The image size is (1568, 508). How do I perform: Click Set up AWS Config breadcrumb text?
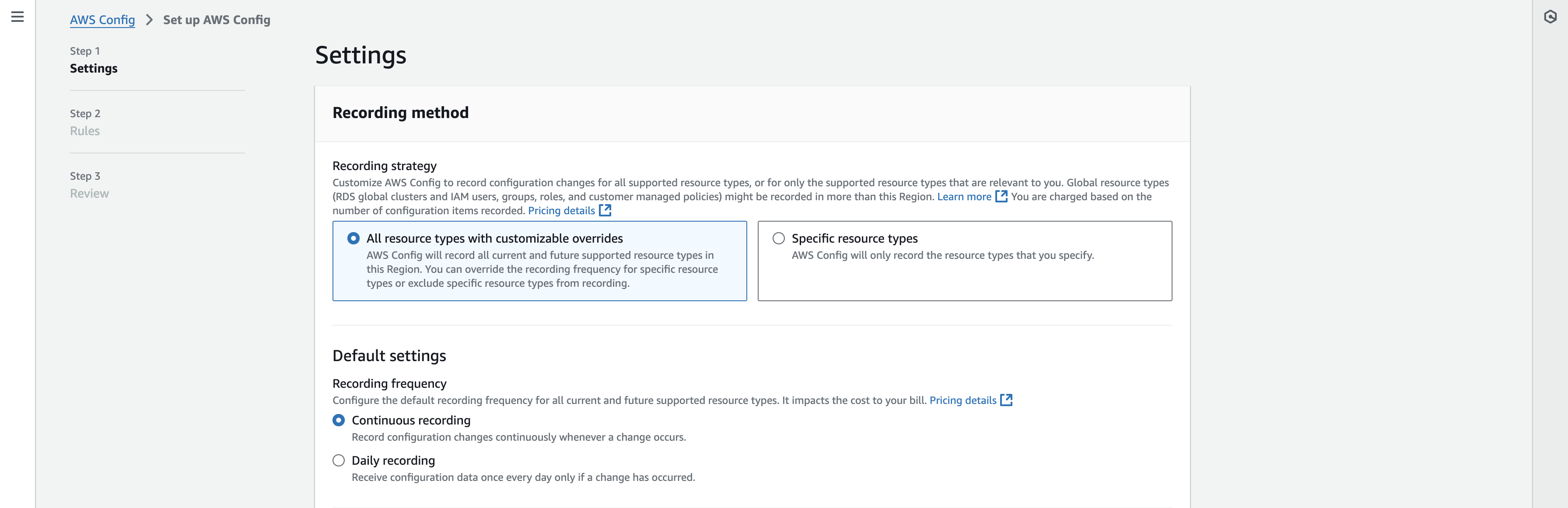click(x=217, y=20)
